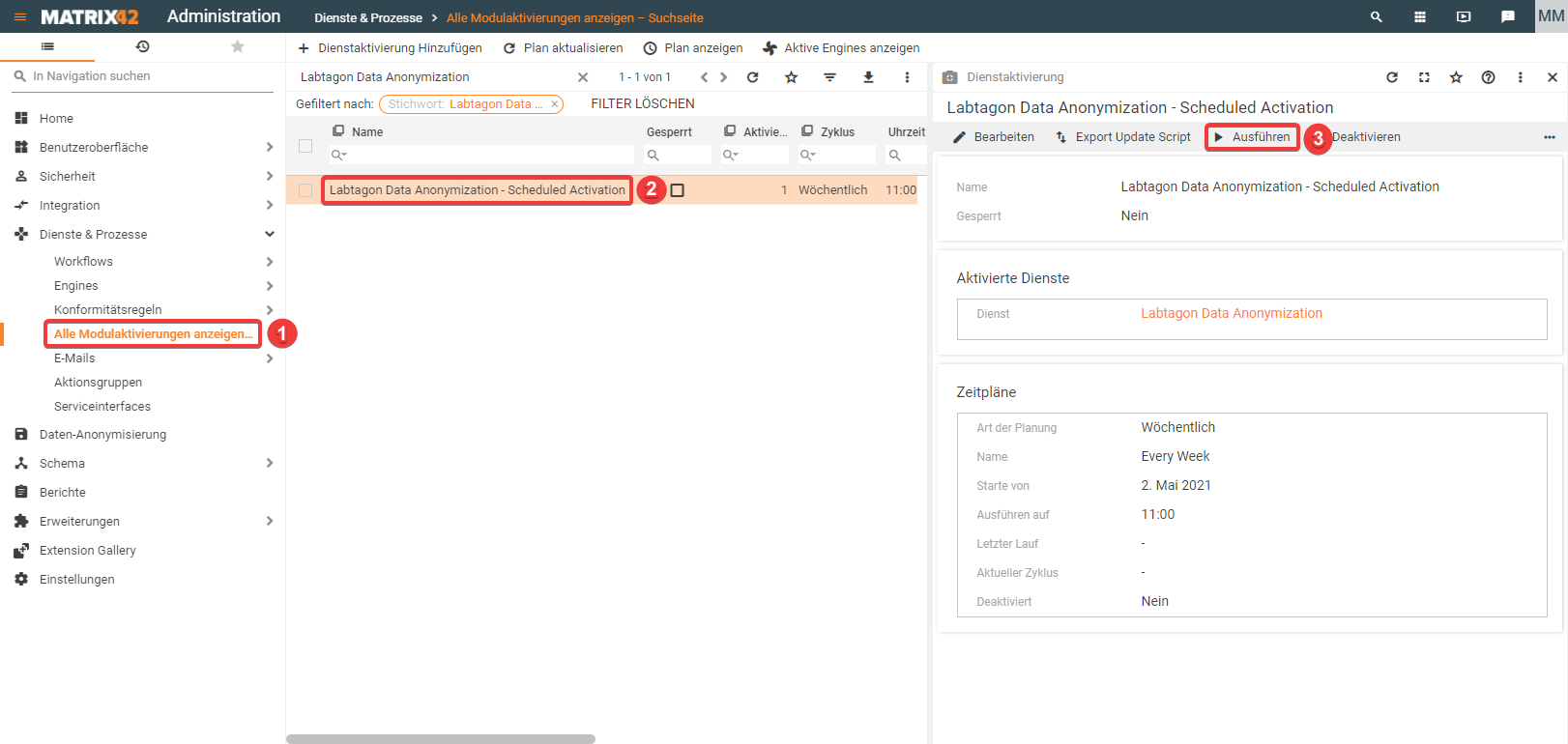Viewport: 1568px width, 744px height.
Task: Expand Integration navigation section
Action: coord(269,205)
